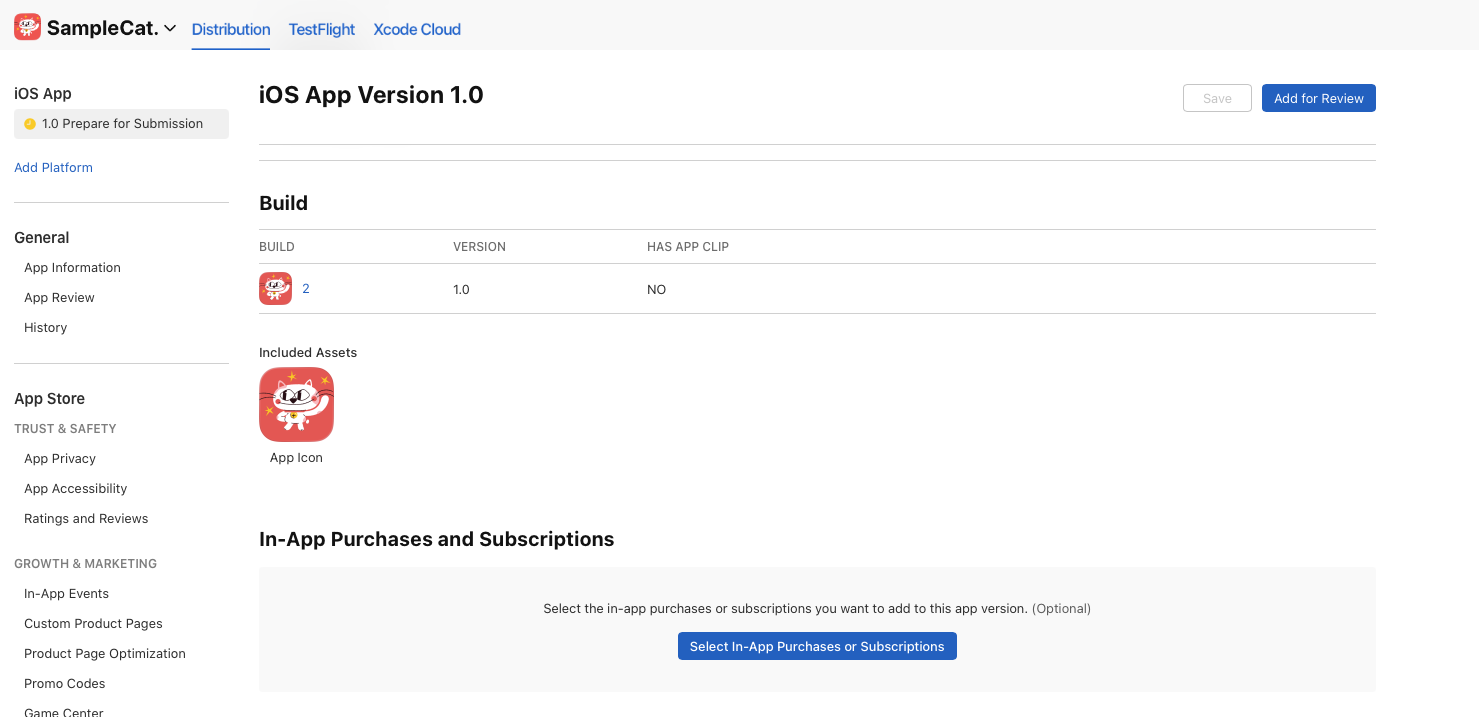This screenshot has height=717, width=1479.
Task: Select the 1.0 Prepare for Submission version
Action: click(x=120, y=123)
